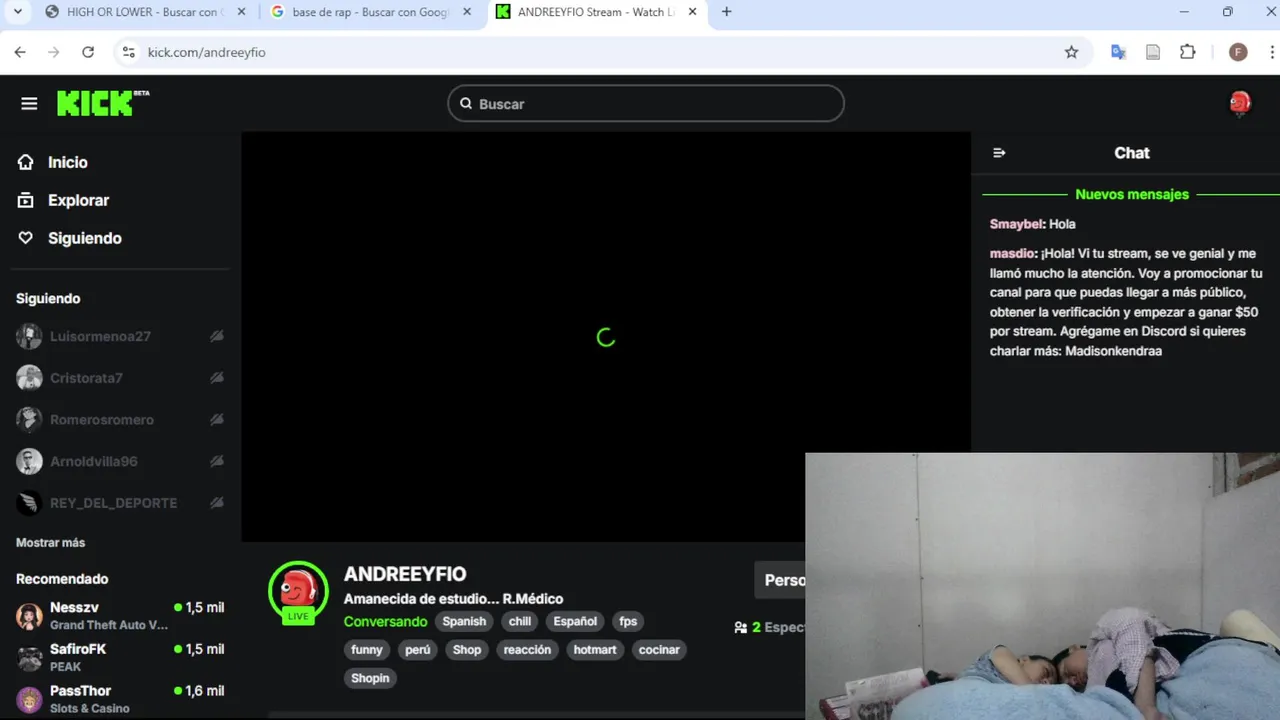Select the cocinar tag
Viewport: 1280px width, 720px height.
pos(659,649)
